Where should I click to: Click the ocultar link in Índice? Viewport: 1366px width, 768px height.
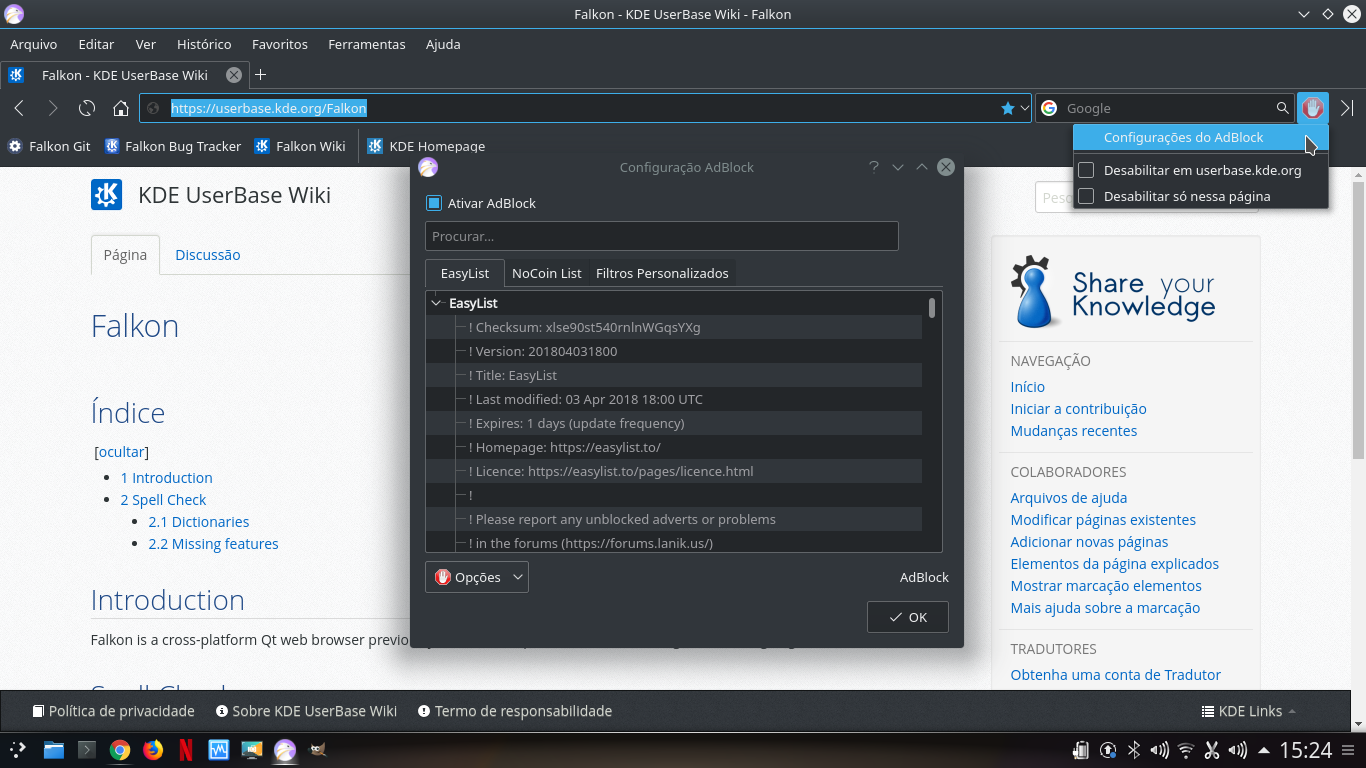[x=122, y=452]
